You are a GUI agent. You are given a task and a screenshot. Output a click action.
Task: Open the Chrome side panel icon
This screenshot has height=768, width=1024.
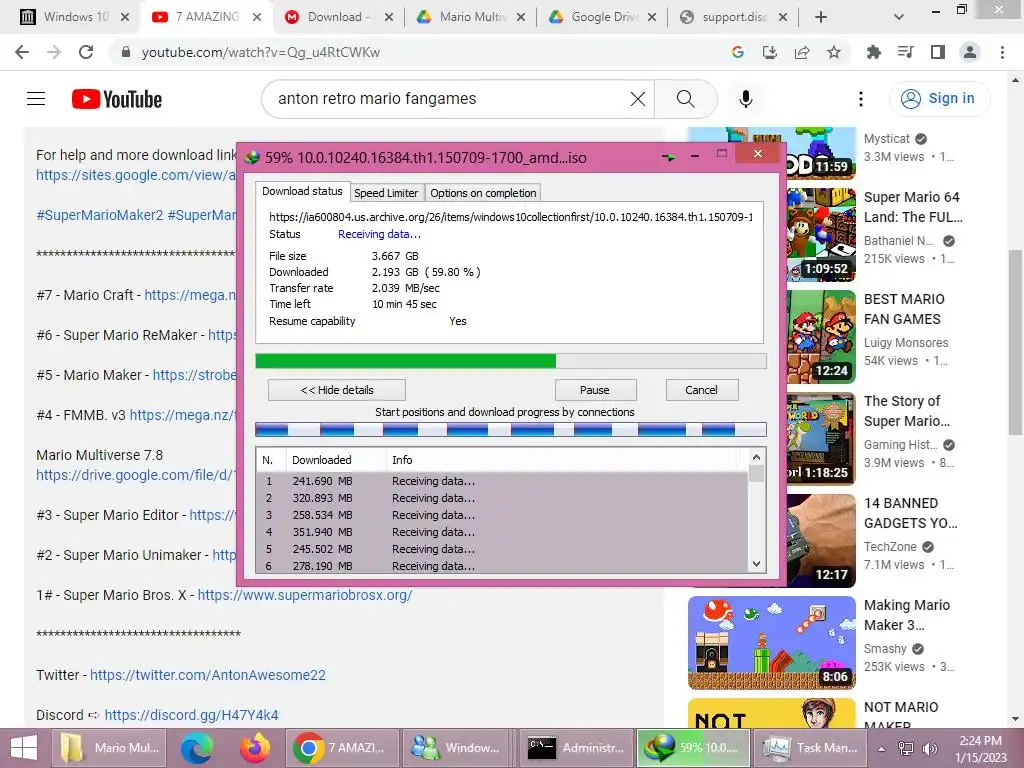click(x=937, y=52)
